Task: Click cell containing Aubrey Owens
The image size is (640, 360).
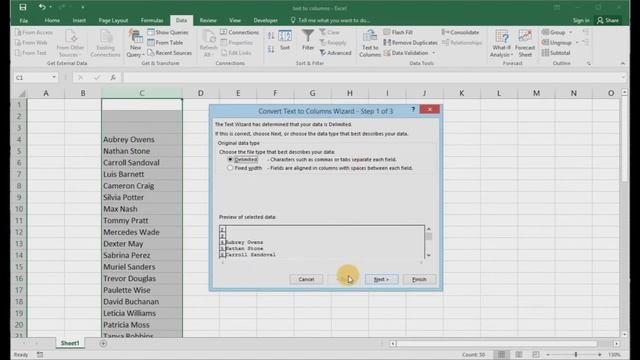Action: point(142,140)
